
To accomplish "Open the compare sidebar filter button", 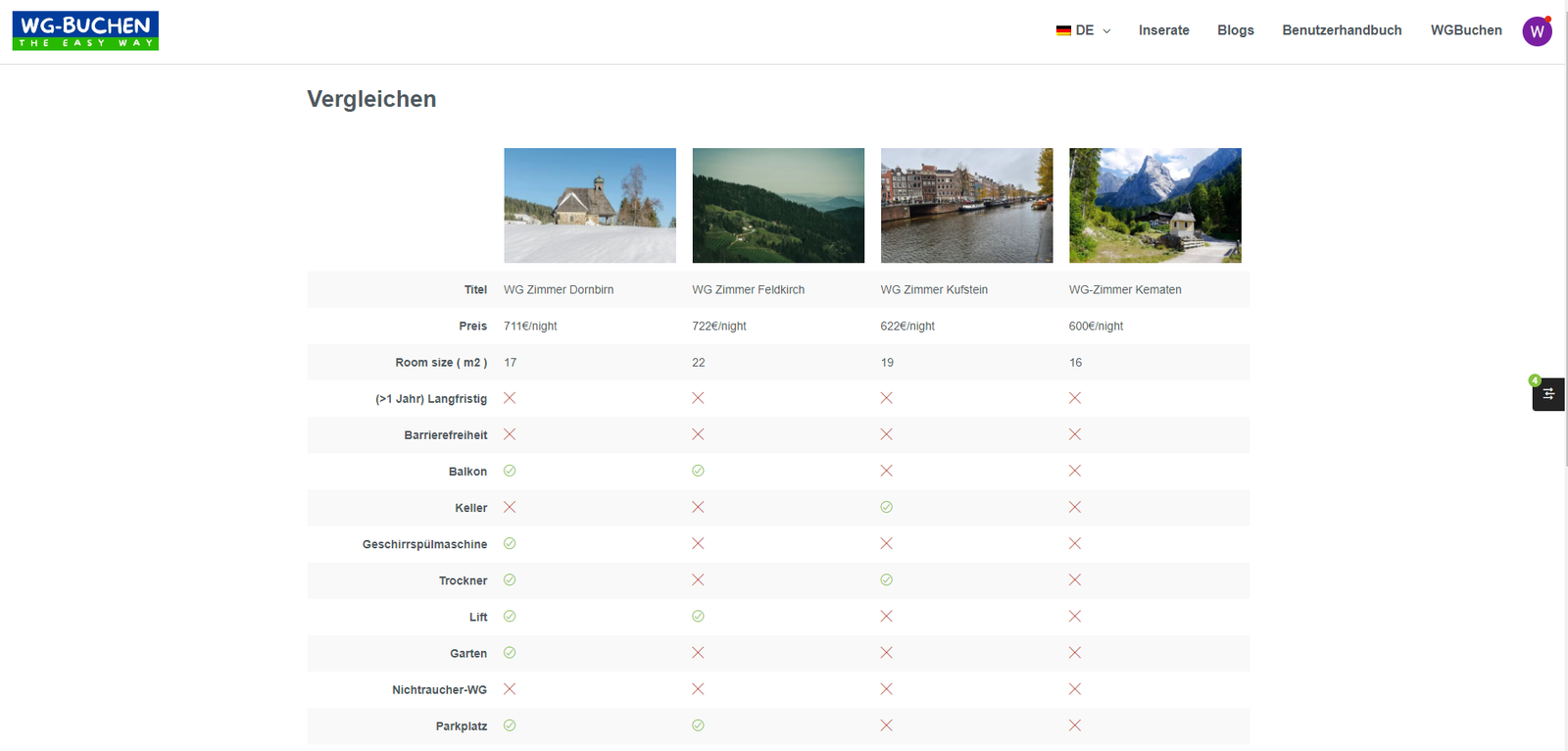I will point(1548,394).
